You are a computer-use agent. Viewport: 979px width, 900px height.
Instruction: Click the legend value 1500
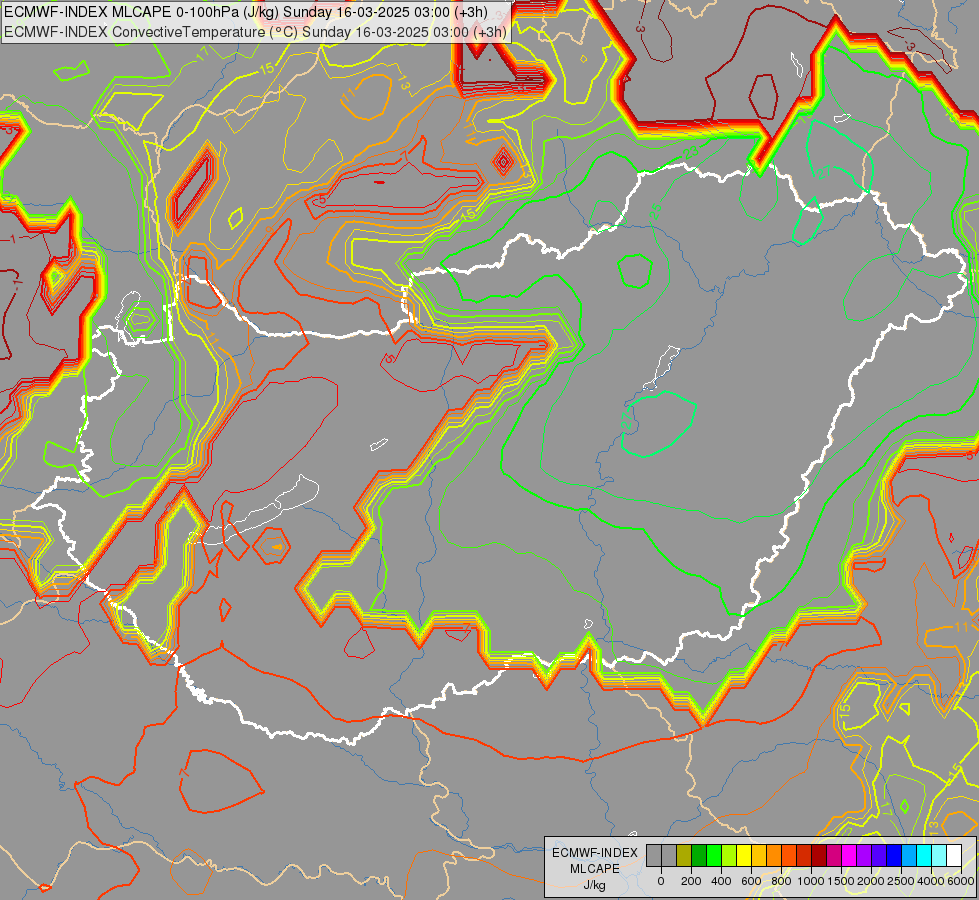(841, 881)
